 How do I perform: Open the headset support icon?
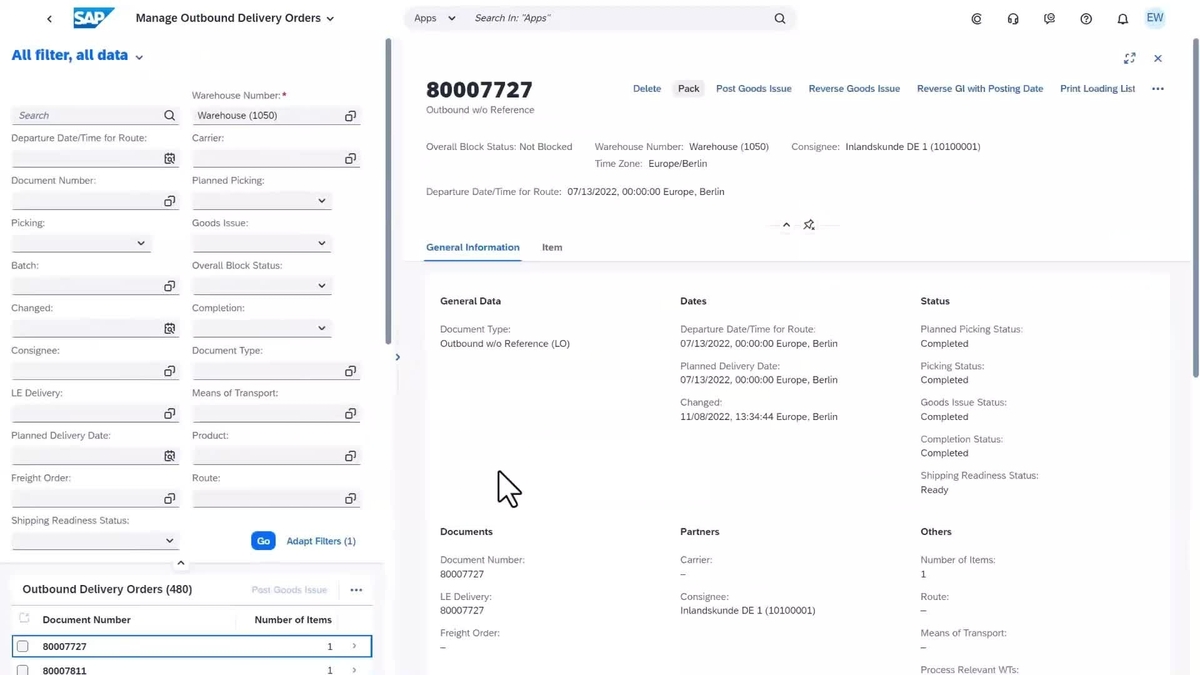click(1013, 19)
